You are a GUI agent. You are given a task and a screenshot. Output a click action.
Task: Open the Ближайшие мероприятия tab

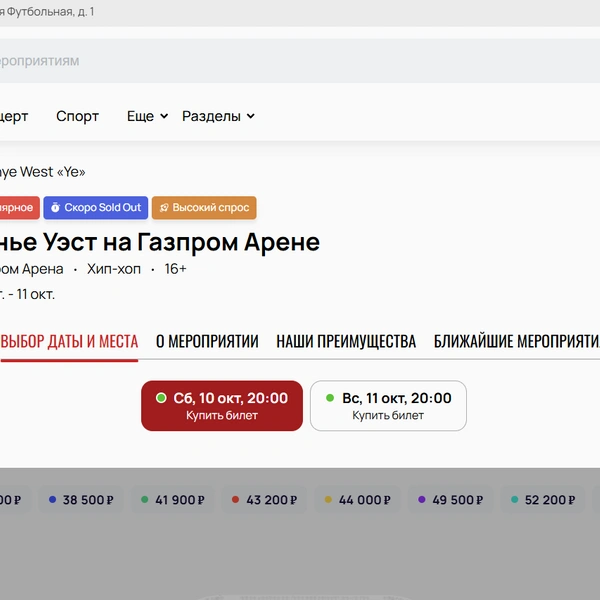pos(517,342)
